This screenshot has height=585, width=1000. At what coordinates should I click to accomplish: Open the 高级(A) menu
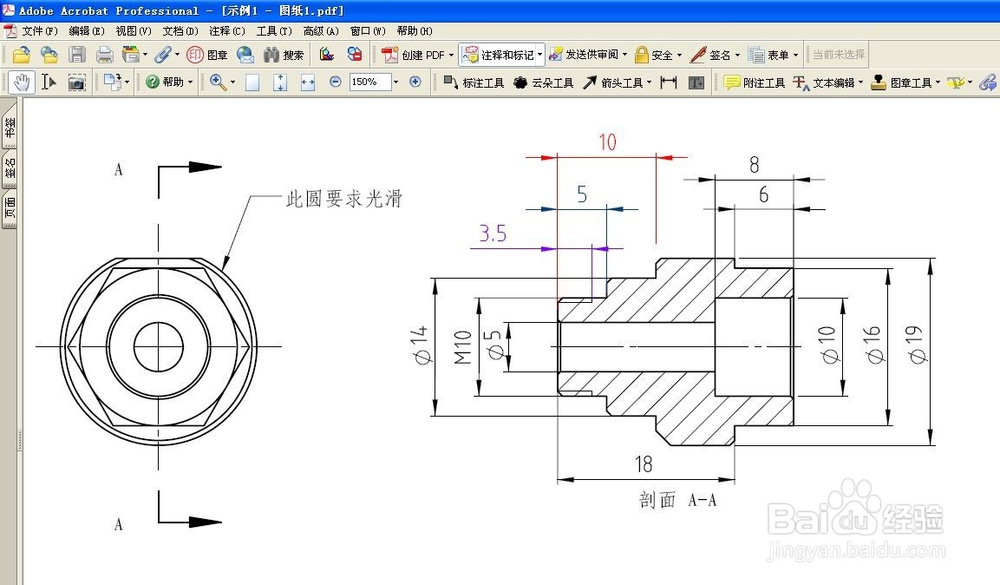pyautogui.click(x=321, y=31)
